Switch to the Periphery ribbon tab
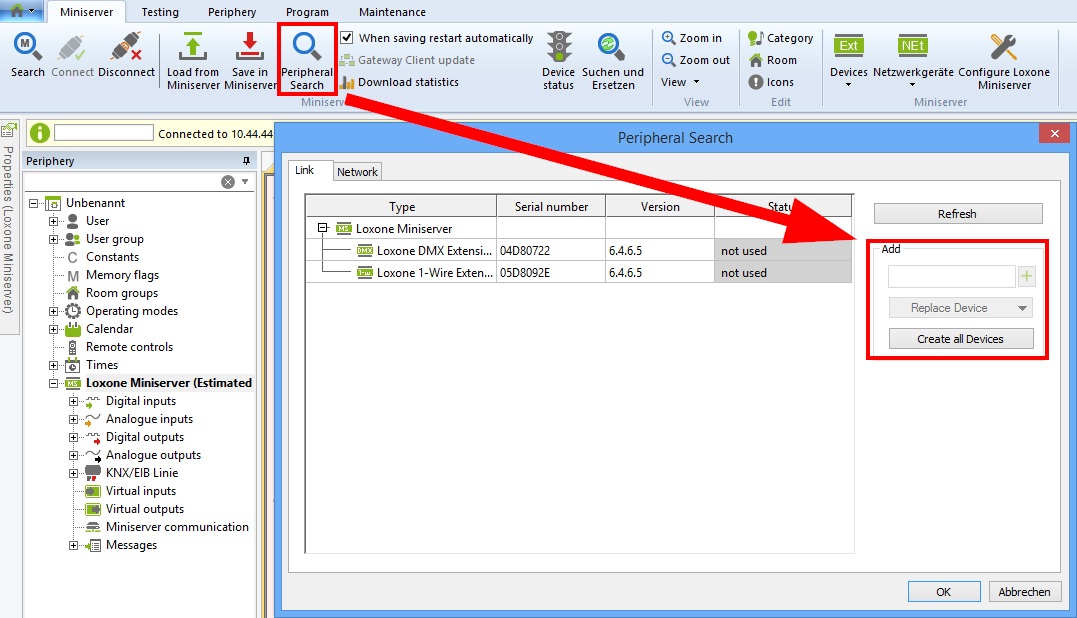The width and height of the screenshot is (1077, 618). [x=232, y=12]
